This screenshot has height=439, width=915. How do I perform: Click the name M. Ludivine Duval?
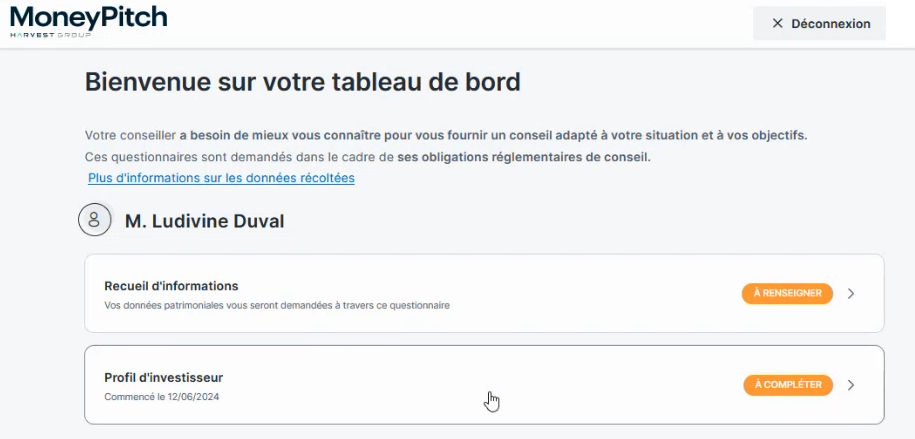click(204, 221)
